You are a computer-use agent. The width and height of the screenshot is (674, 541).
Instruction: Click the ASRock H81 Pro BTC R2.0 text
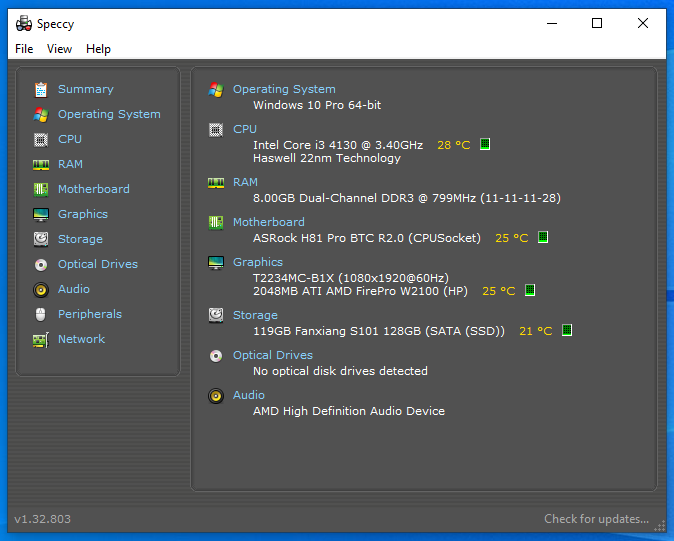(x=367, y=238)
